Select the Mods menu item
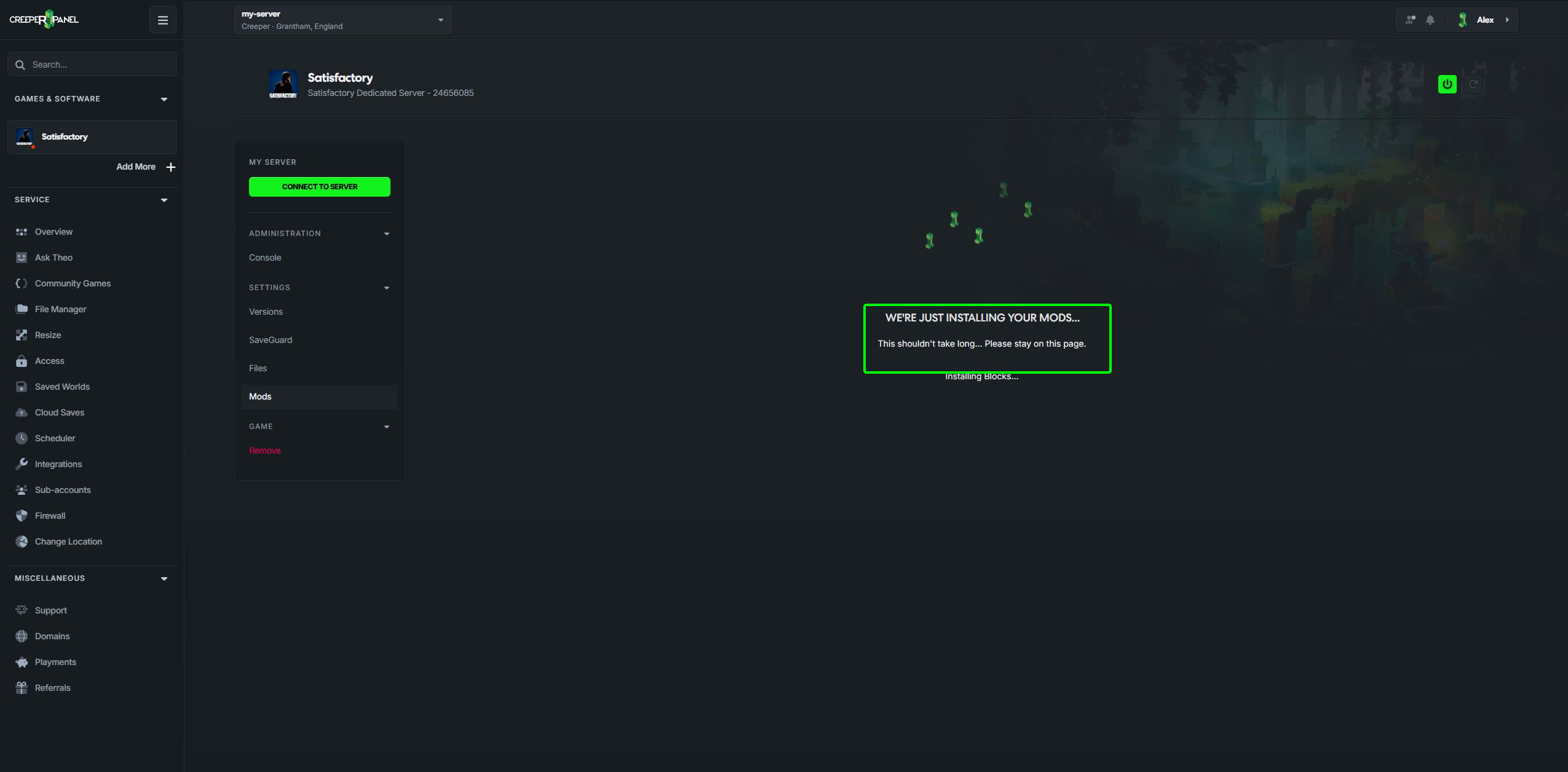The width and height of the screenshot is (1568, 772). pyautogui.click(x=320, y=396)
